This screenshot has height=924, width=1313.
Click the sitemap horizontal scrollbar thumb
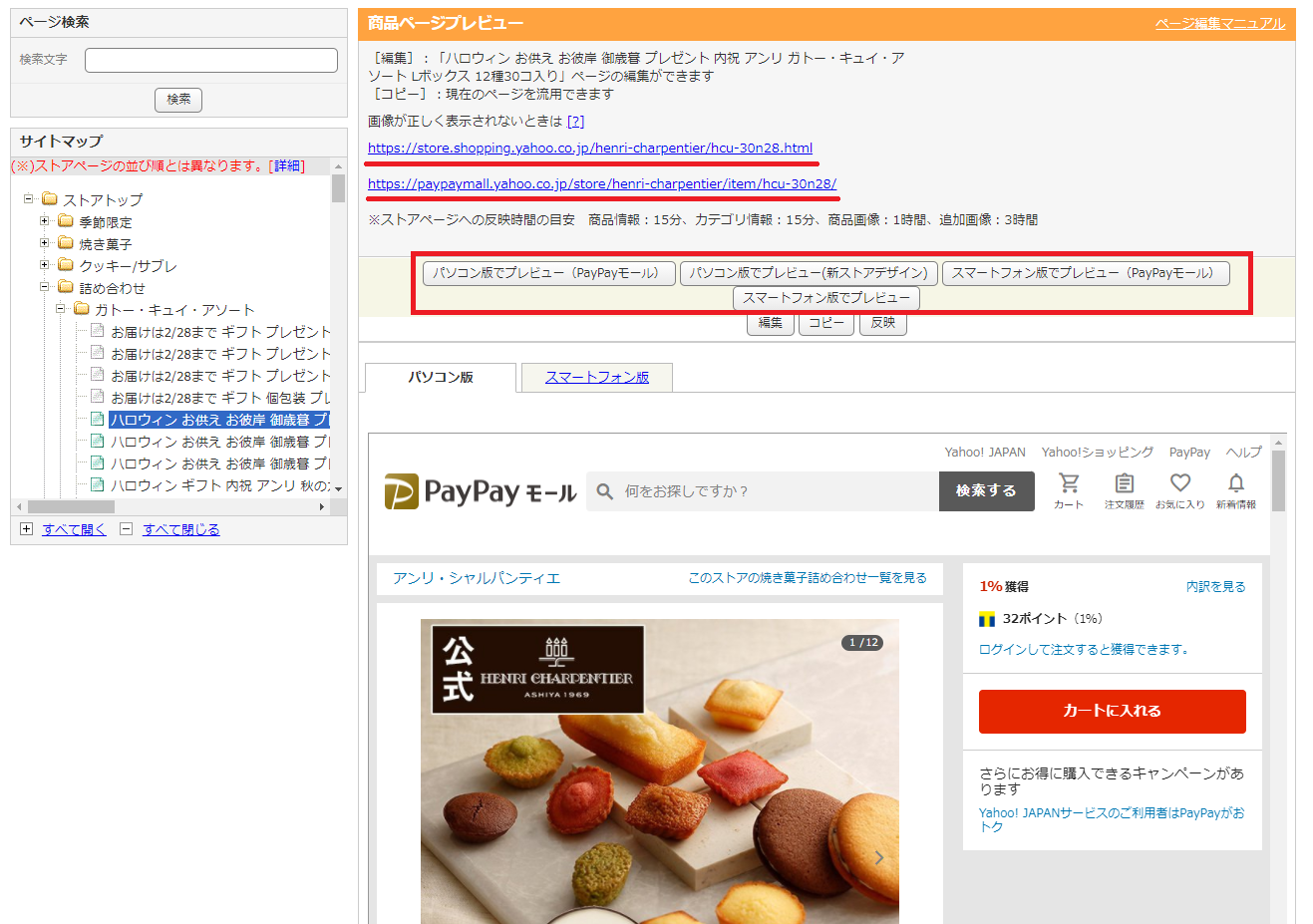pyautogui.click(x=72, y=507)
